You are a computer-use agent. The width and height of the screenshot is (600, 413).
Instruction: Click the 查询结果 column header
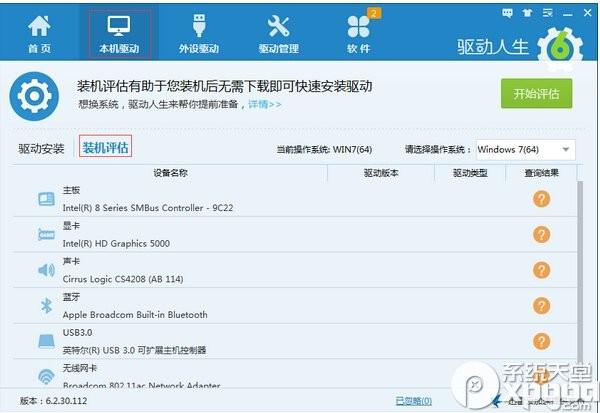541,173
